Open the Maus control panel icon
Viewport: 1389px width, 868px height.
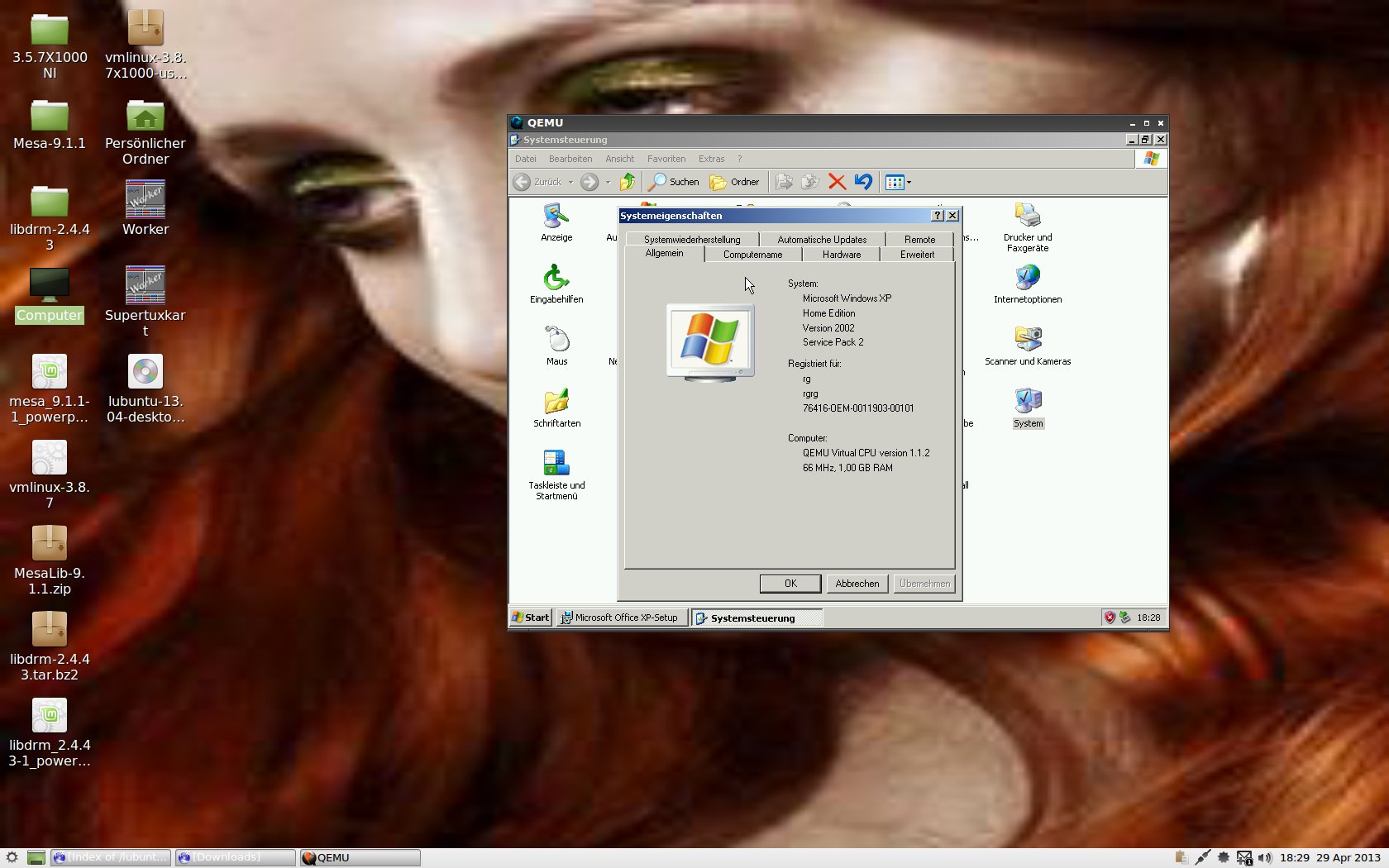coord(556,341)
